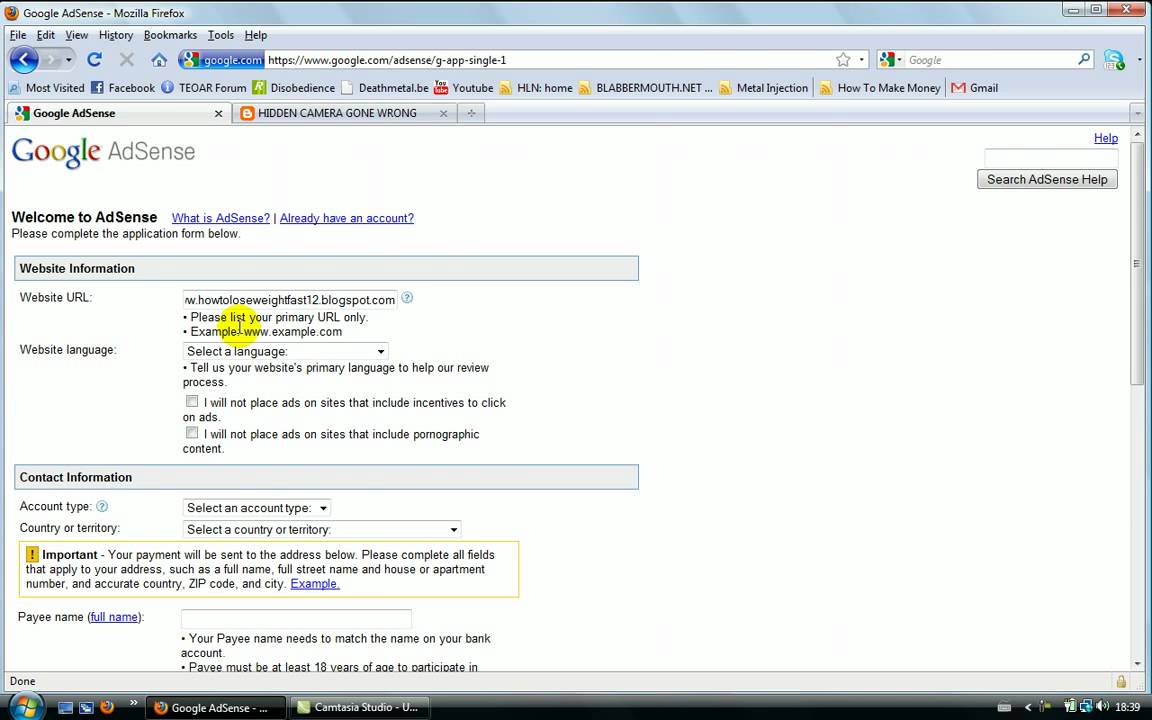Open the BLABBERMOUTH.NET bookmark
Viewport: 1152px width, 720px height.
pos(645,87)
